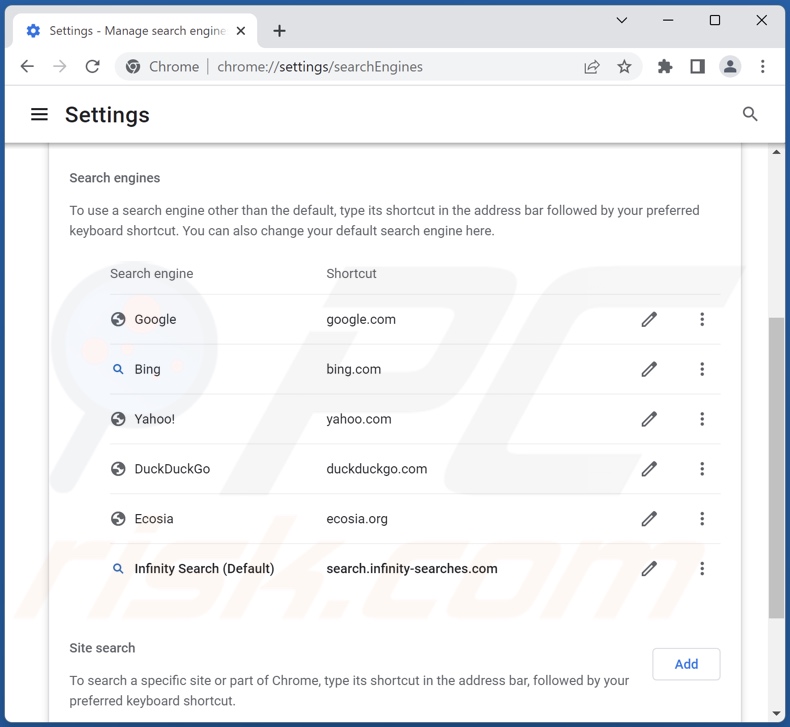Screen dimensions: 790x727
Task: Open more actions for Yahoo!
Action: tap(702, 419)
